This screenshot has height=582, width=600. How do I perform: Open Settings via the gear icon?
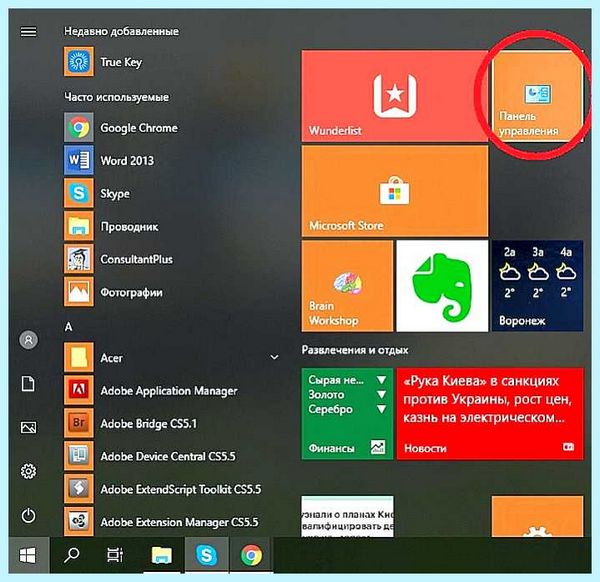29,471
